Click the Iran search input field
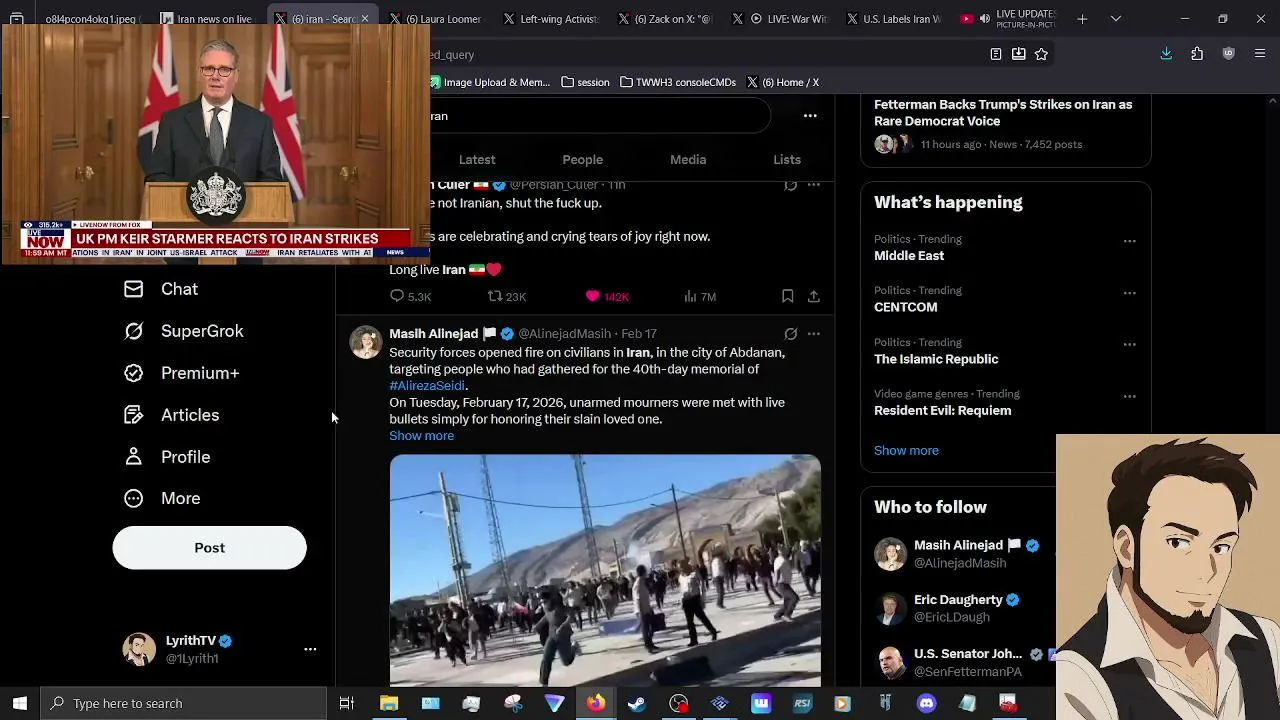Viewport: 1280px width, 720px height. [600, 116]
